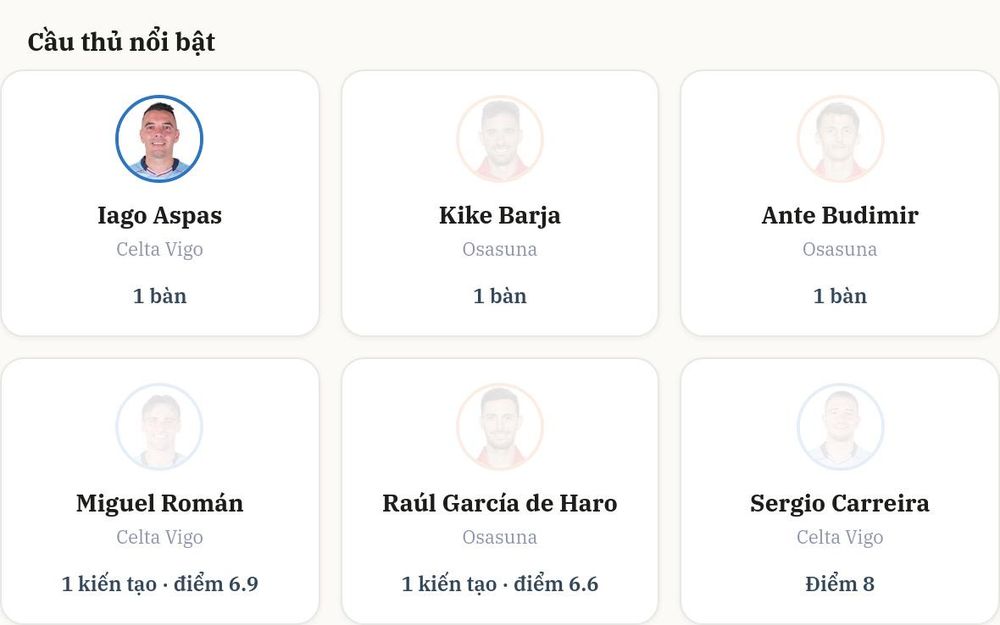Open the Sergio Carreira name link
Image resolution: width=1000 pixels, height=625 pixels.
tap(840, 503)
